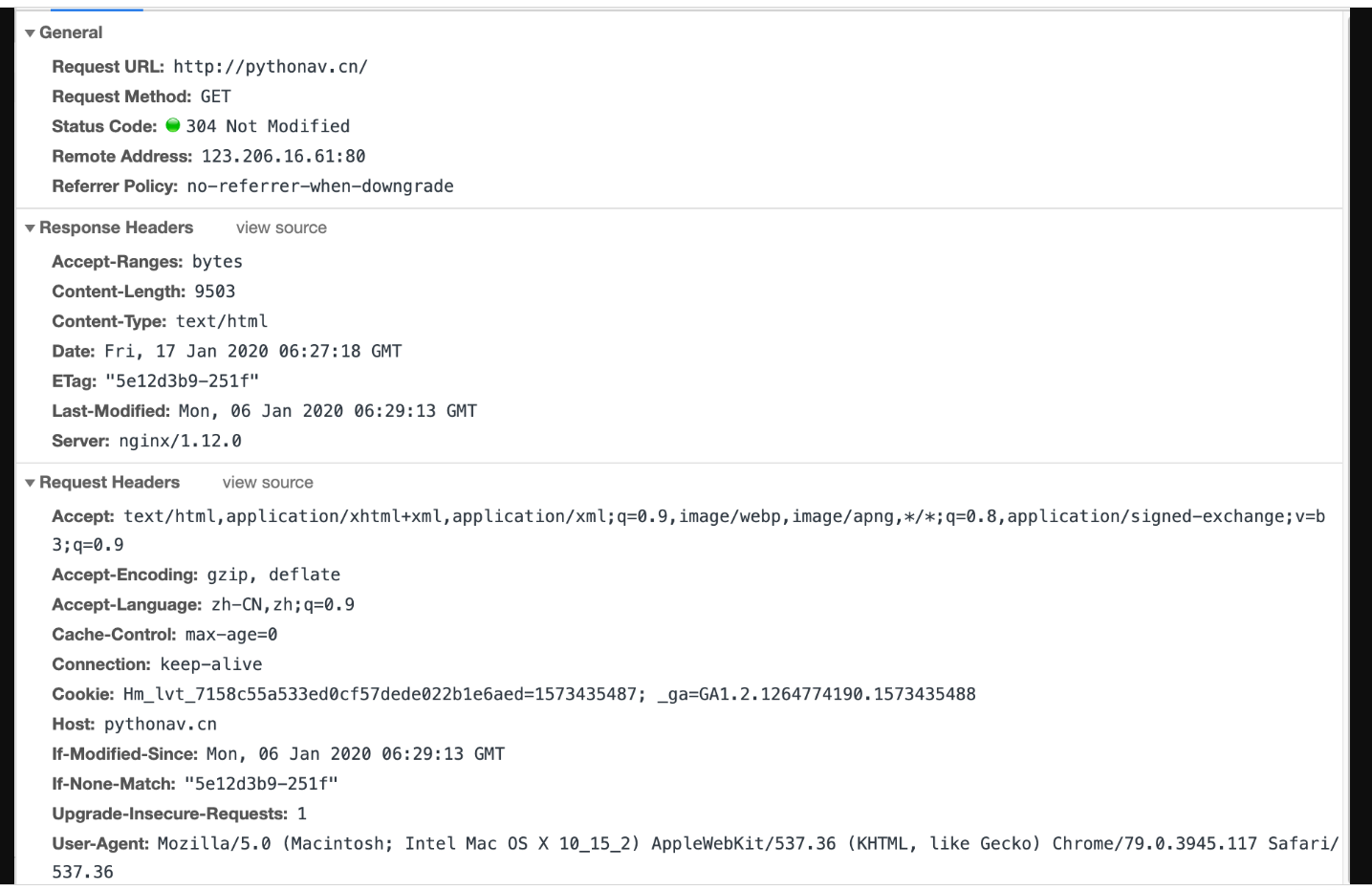The image size is (1372, 890).
Task: Click the User-Agent header value
Action: pyautogui.click(x=746, y=844)
